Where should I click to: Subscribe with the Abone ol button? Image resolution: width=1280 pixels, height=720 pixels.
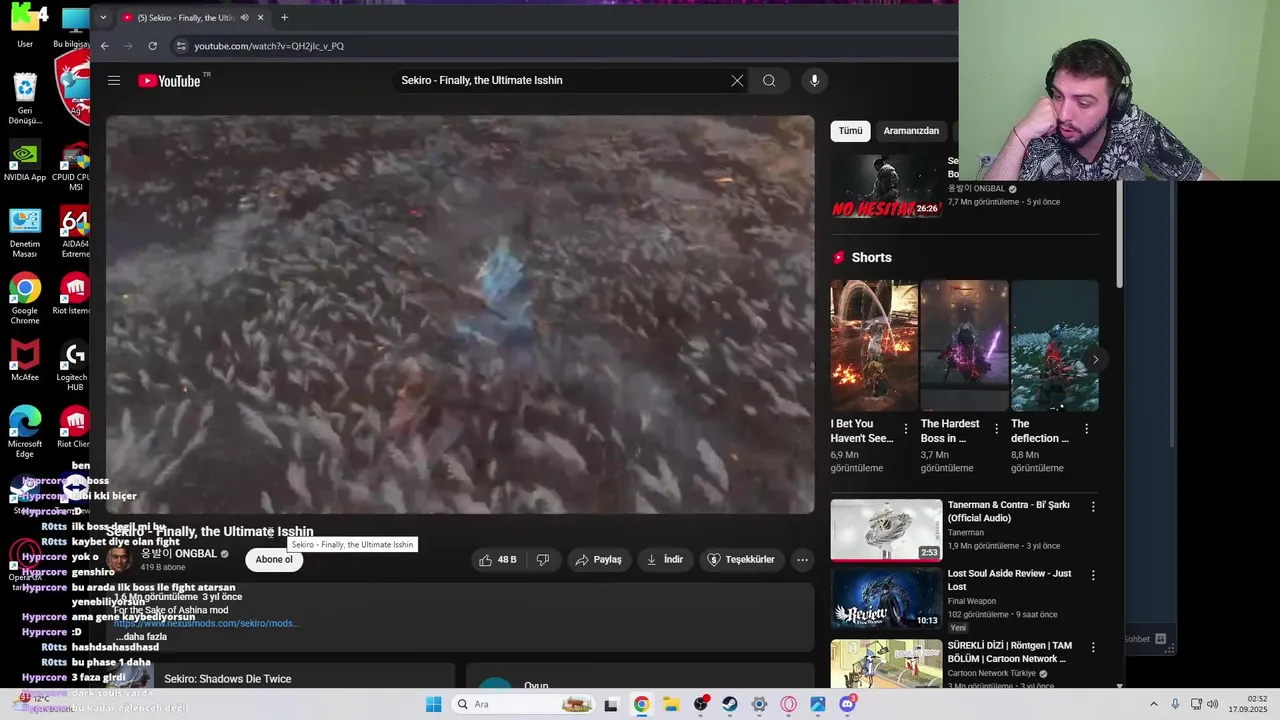[x=274, y=560]
